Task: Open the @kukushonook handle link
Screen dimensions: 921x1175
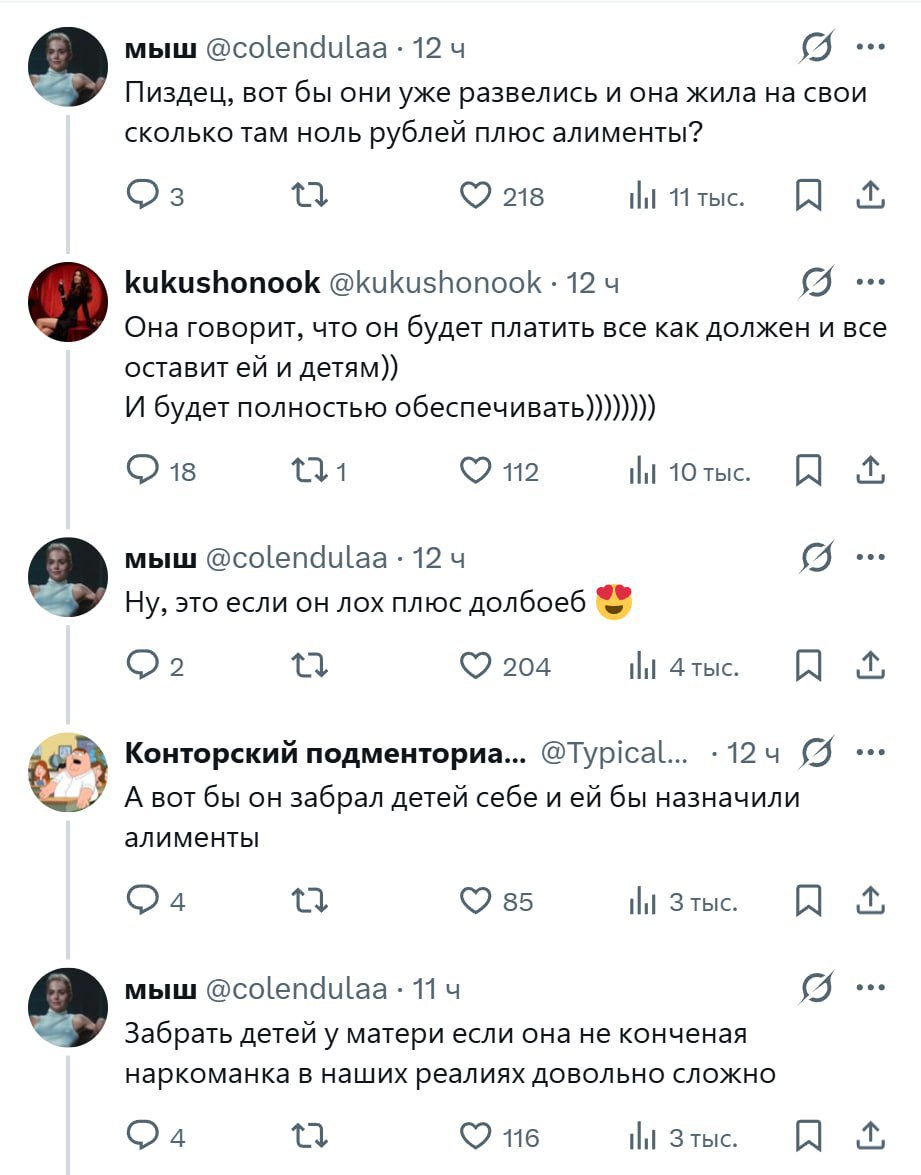Action: click(x=435, y=283)
